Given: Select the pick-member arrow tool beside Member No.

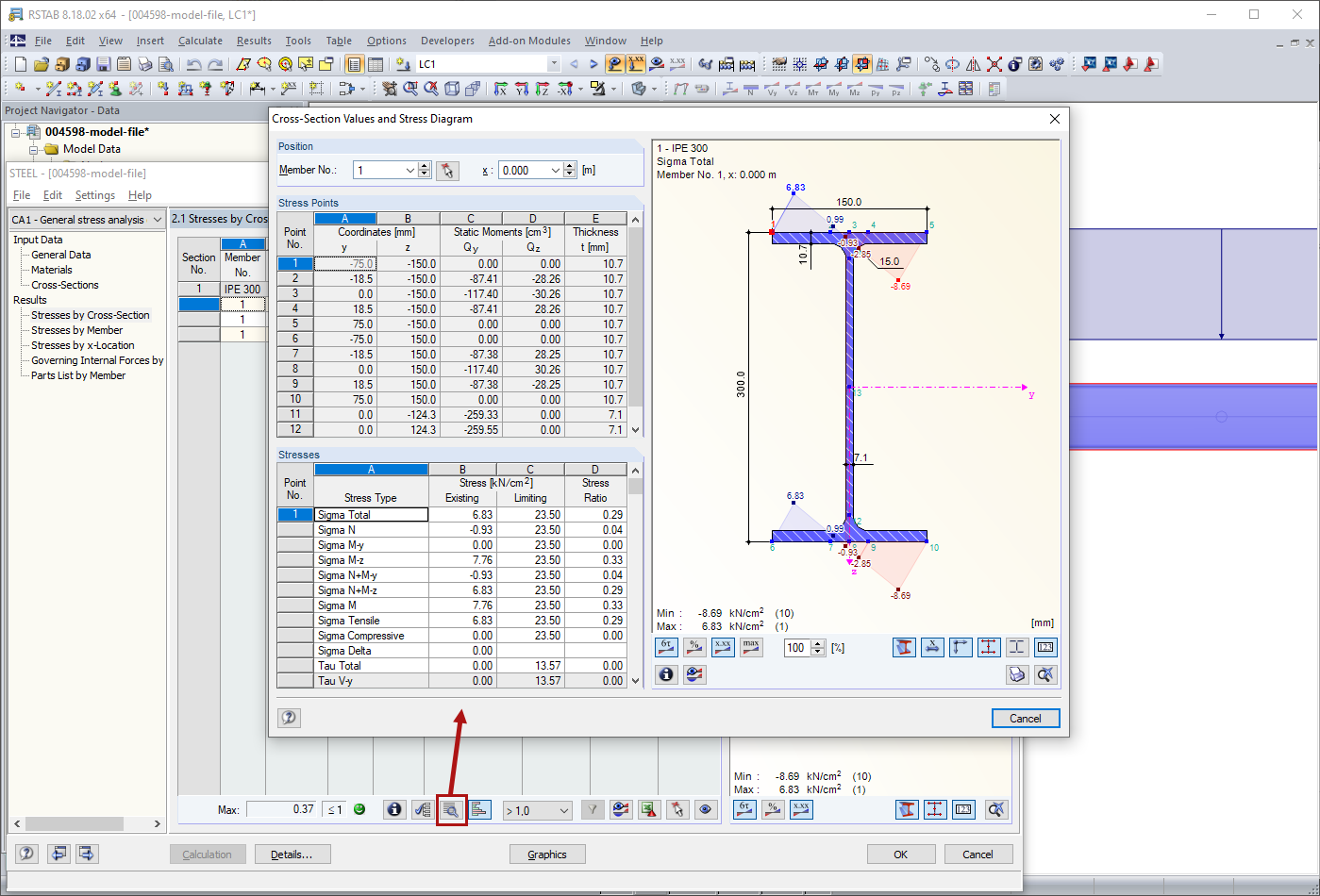Looking at the screenshot, I should click(446, 171).
